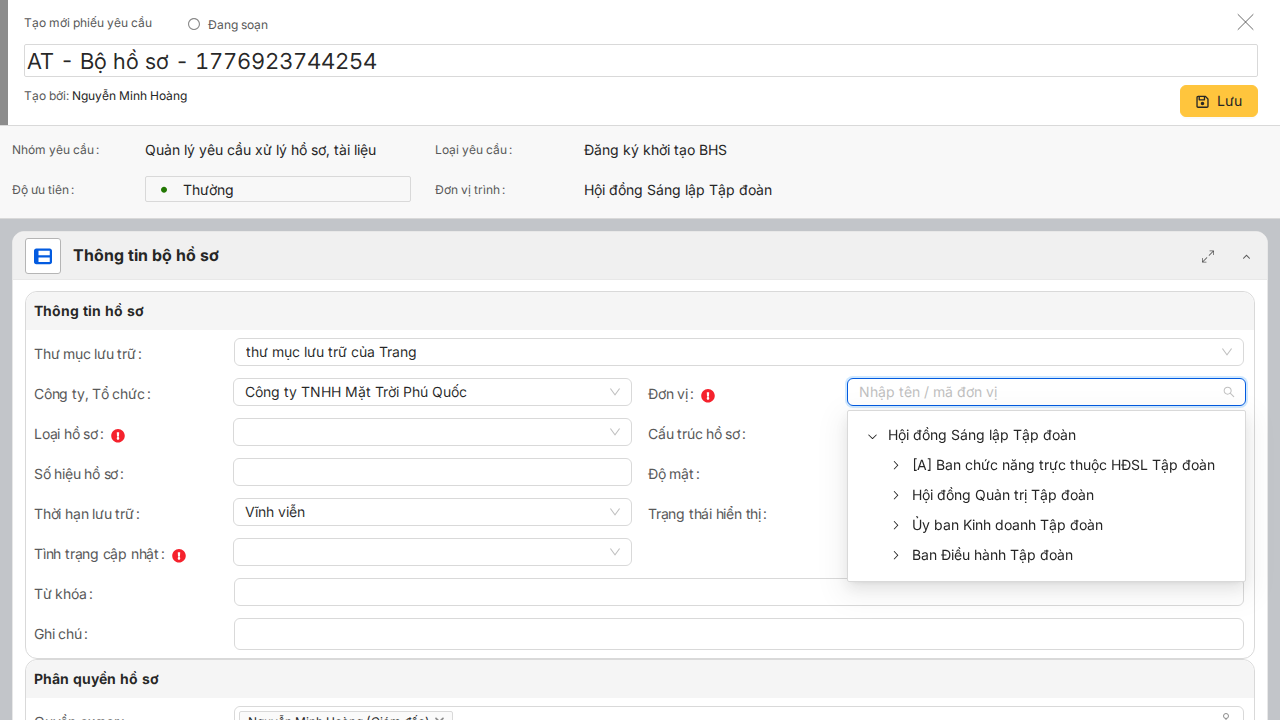
Task: Click the red warning icon beside Loại hồ sơ
Action: pyautogui.click(x=118, y=435)
